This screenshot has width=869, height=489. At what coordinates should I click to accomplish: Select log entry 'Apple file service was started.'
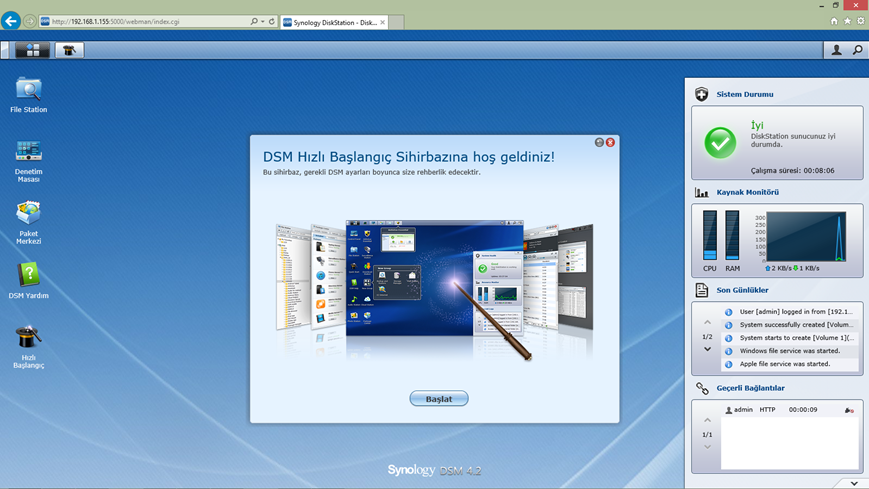coord(790,364)
